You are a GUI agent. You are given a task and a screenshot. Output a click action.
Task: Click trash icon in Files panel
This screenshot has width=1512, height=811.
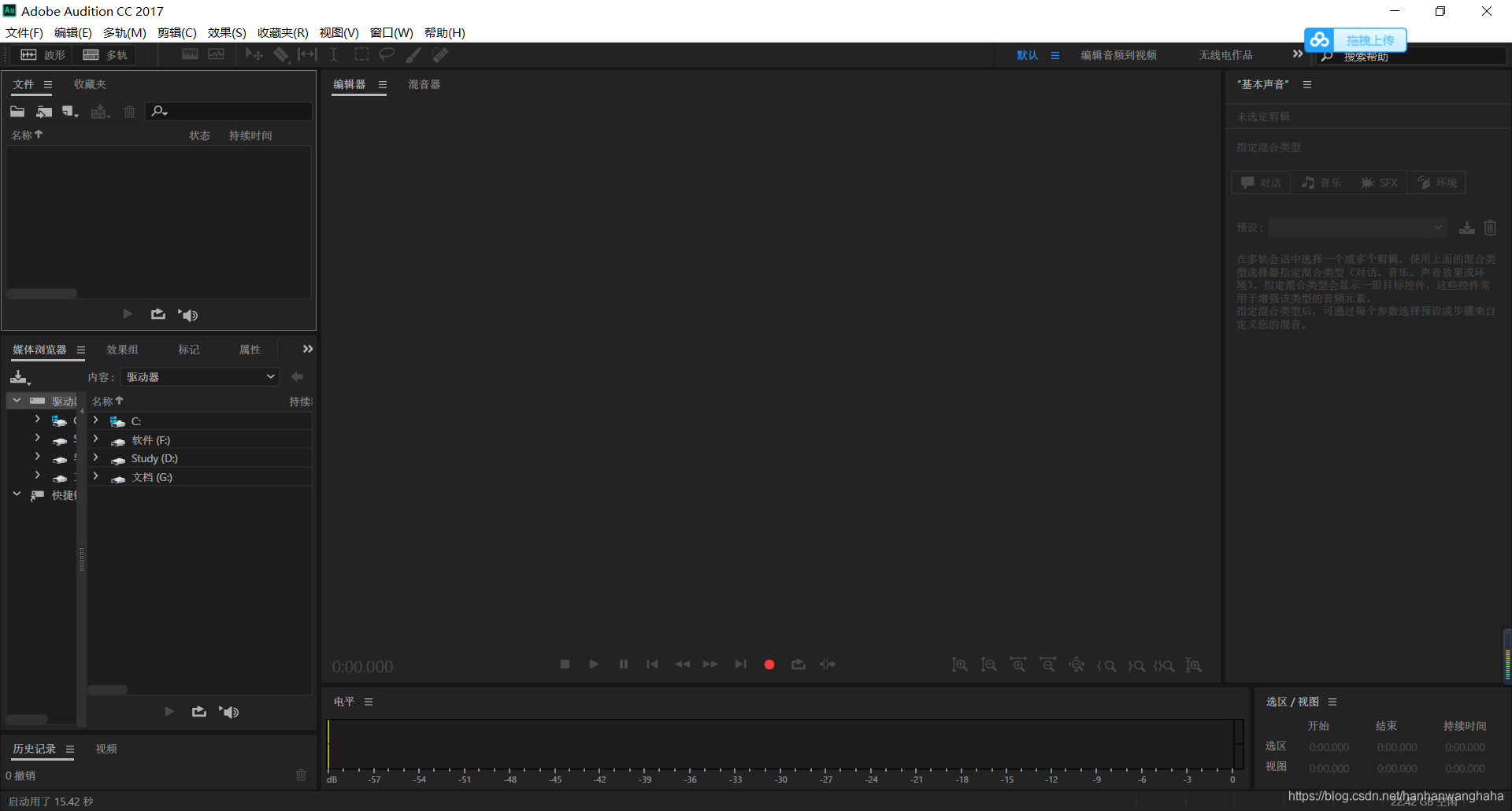[x=130, y=112]
